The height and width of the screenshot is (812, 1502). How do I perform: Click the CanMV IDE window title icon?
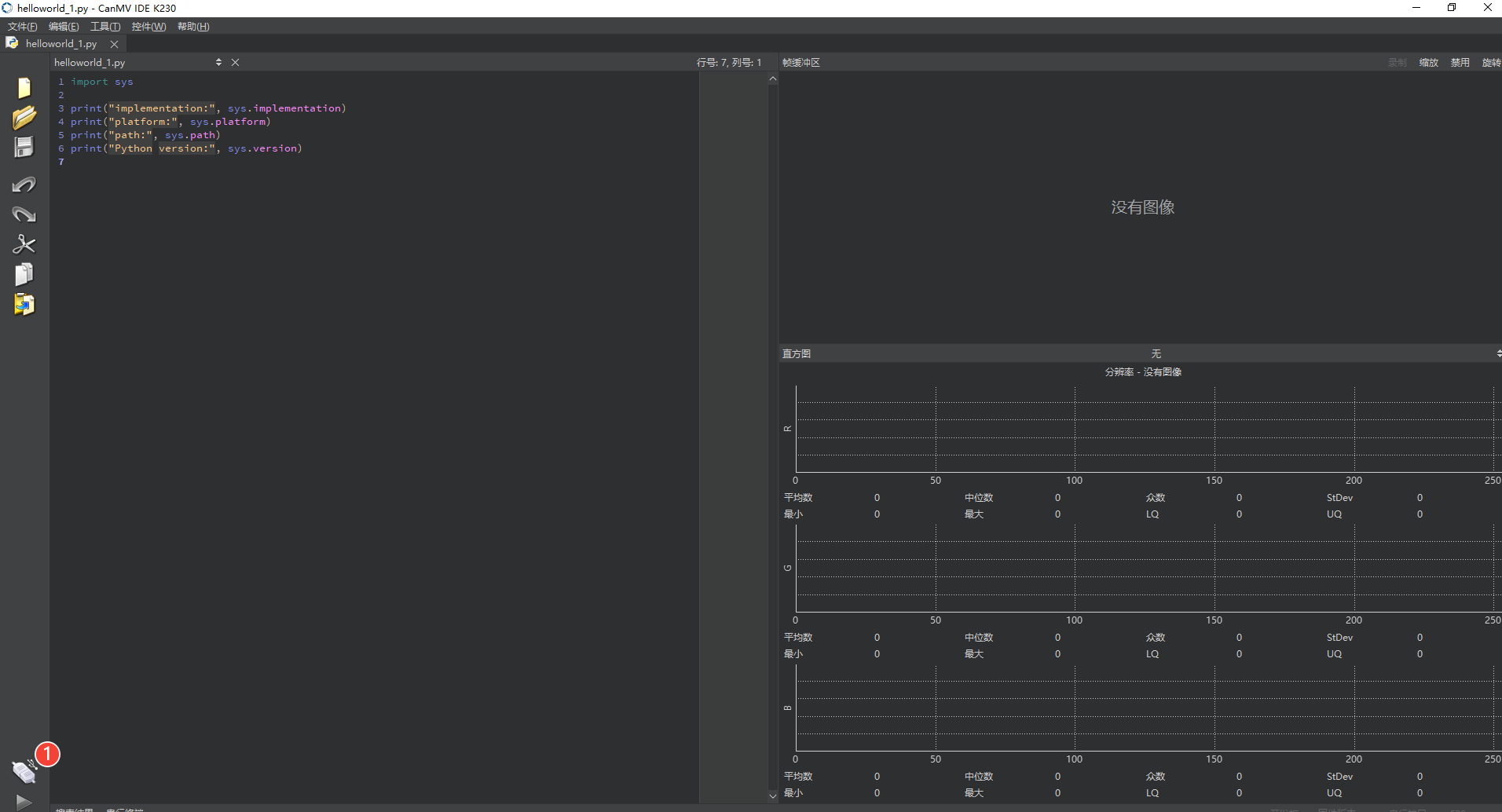pos(7,8)
